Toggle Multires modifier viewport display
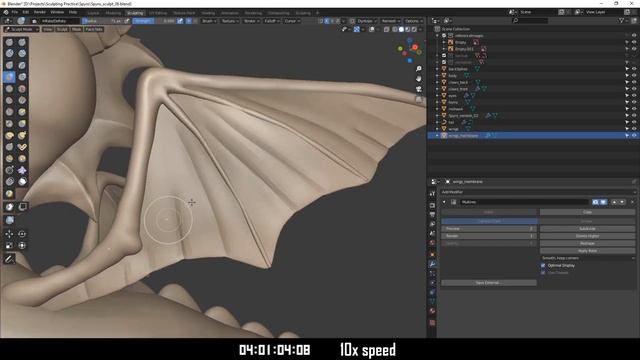 pos(603,202)
